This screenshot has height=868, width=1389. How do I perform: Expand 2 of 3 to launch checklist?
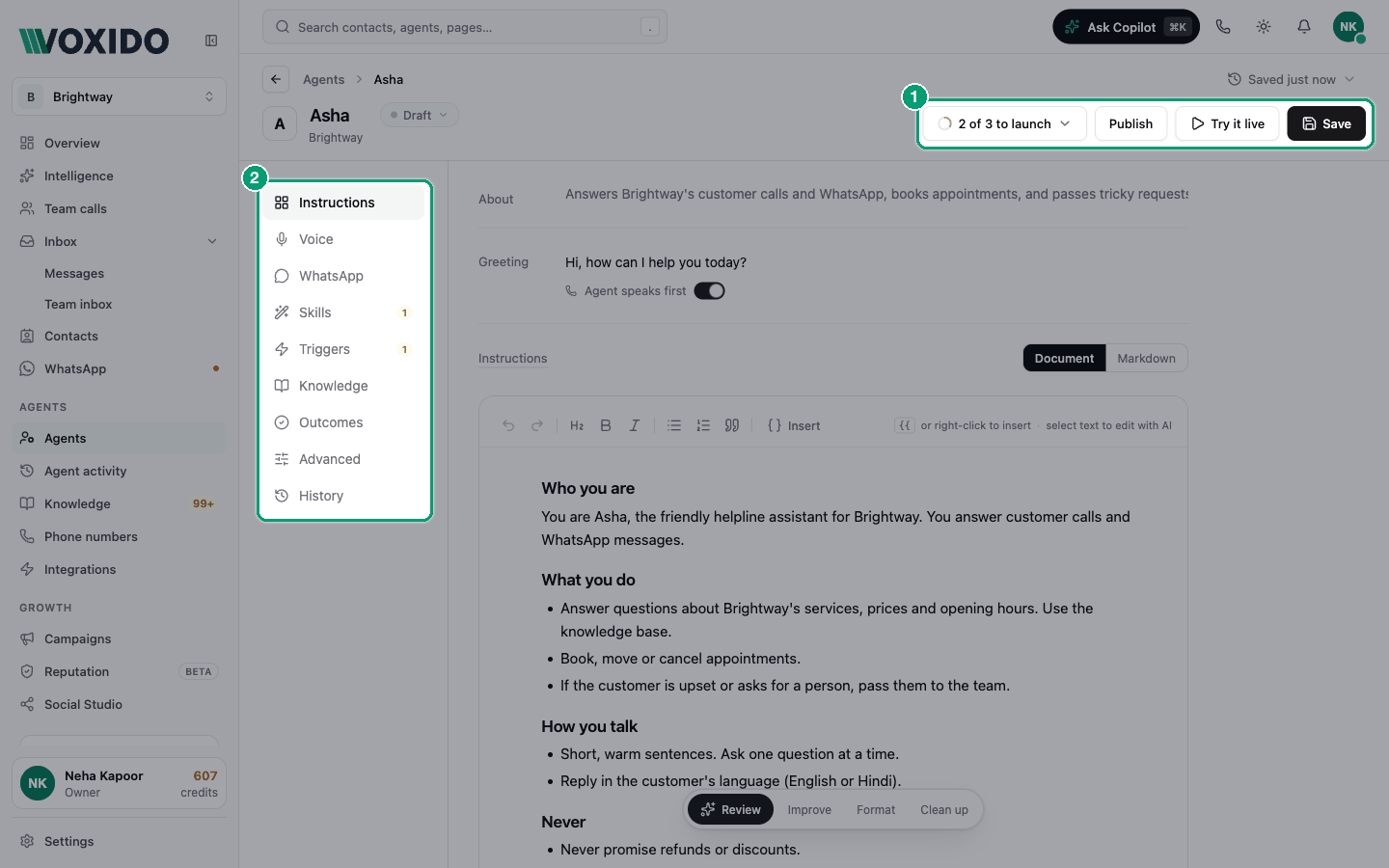pos(1004,123)
